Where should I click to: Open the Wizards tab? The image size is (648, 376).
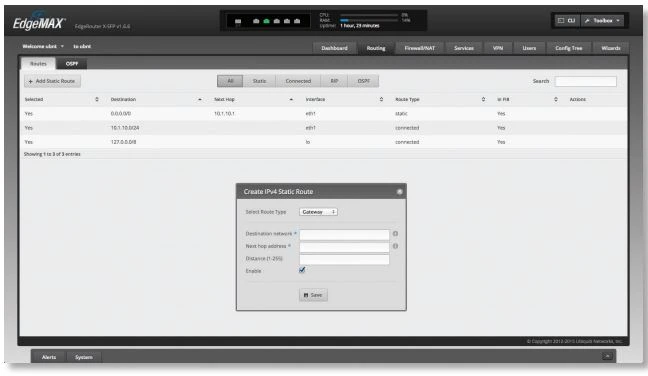(x=611, y=48)
